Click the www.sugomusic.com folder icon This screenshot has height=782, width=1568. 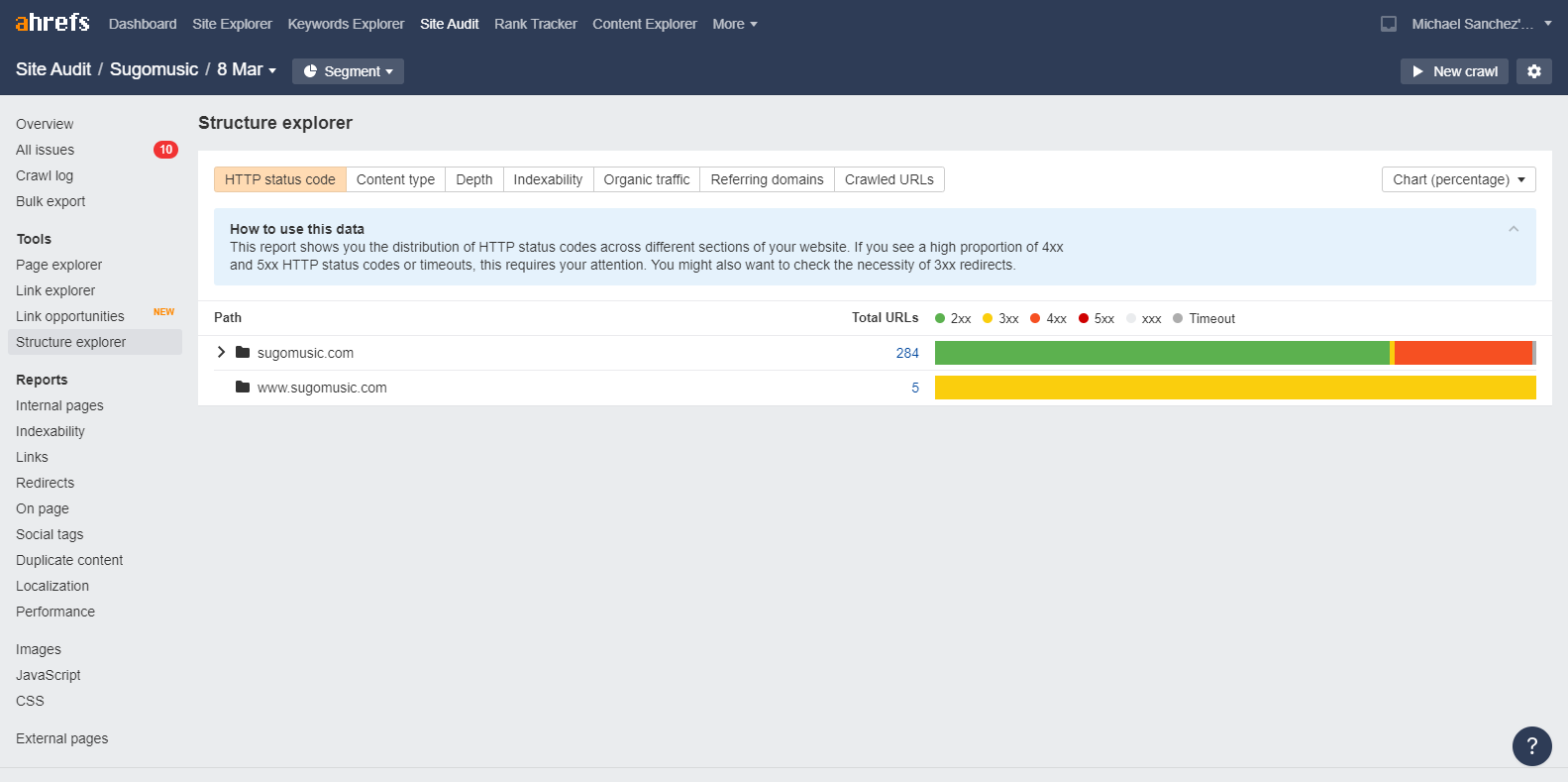pos(243,387)
